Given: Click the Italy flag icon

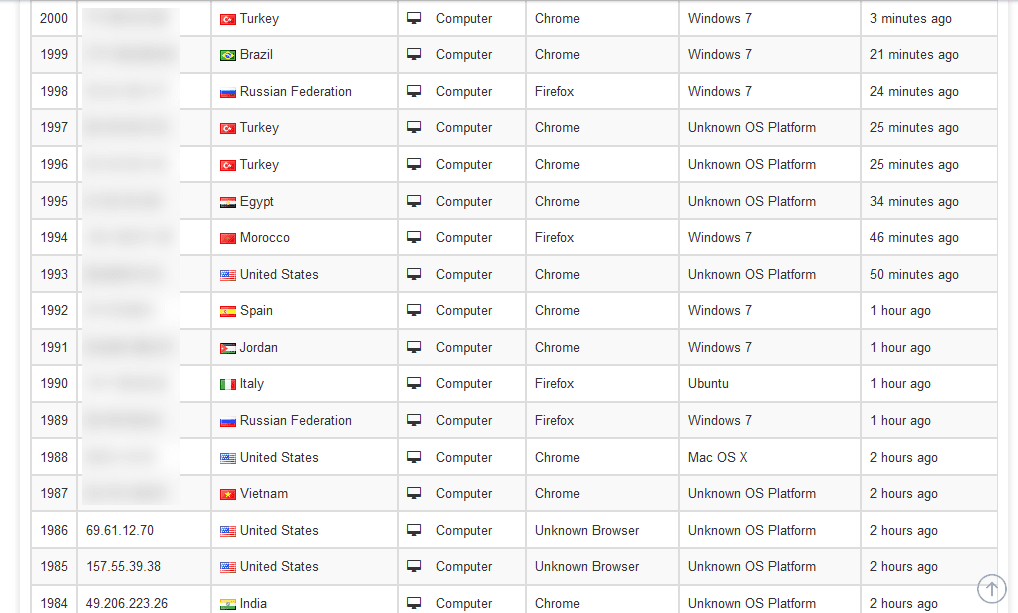Looking at the screenshot, I should 228,384.
